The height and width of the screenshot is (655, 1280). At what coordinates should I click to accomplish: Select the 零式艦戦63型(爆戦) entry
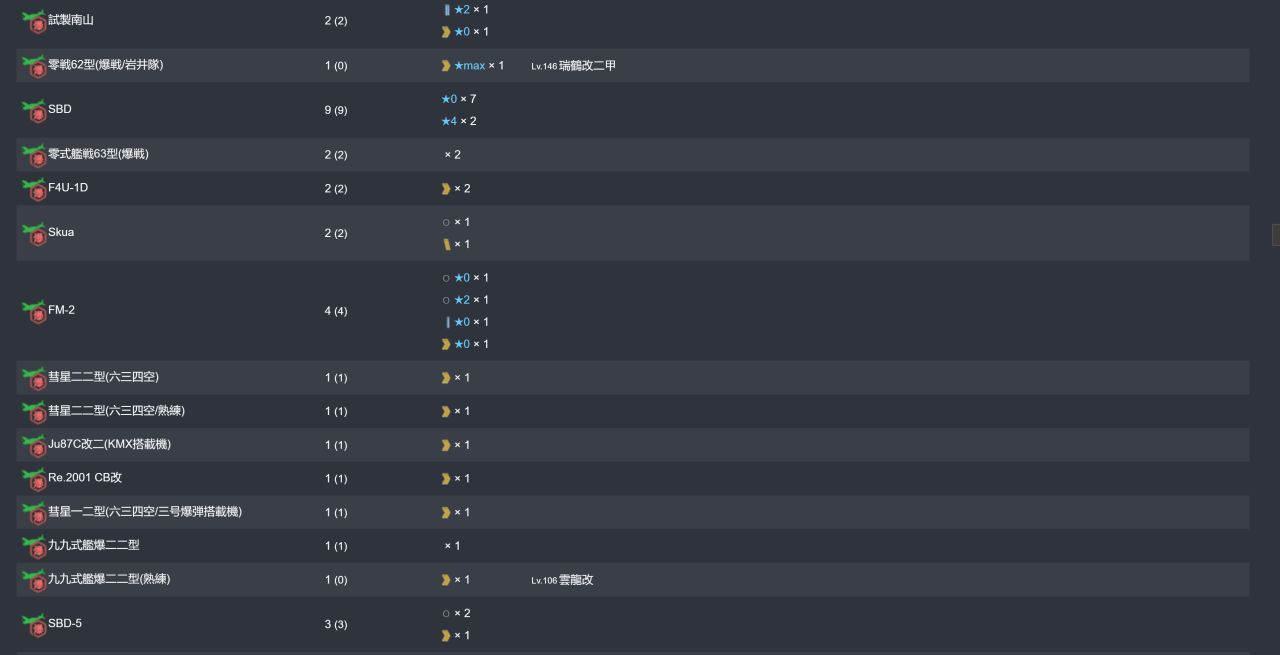632,155
